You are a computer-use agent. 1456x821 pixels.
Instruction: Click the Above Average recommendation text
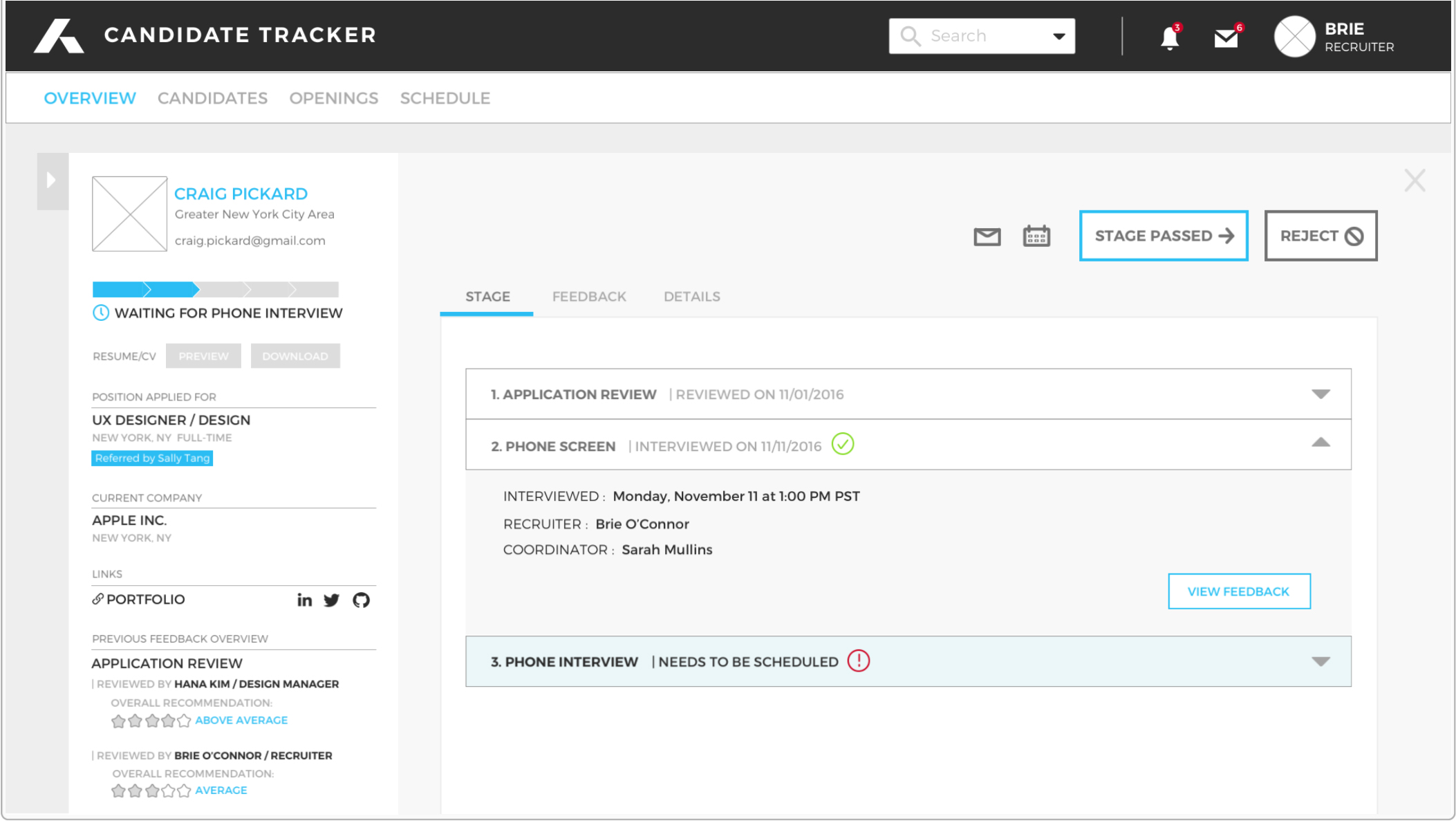(x=241, y=721)
